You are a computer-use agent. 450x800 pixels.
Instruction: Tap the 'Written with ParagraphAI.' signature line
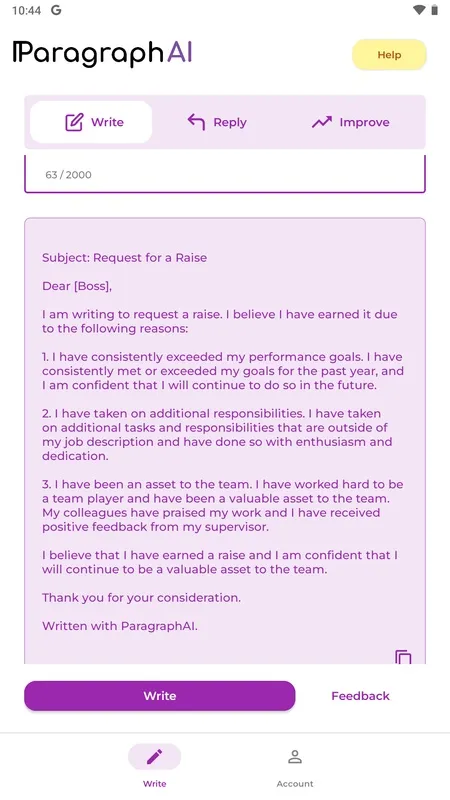120,626
